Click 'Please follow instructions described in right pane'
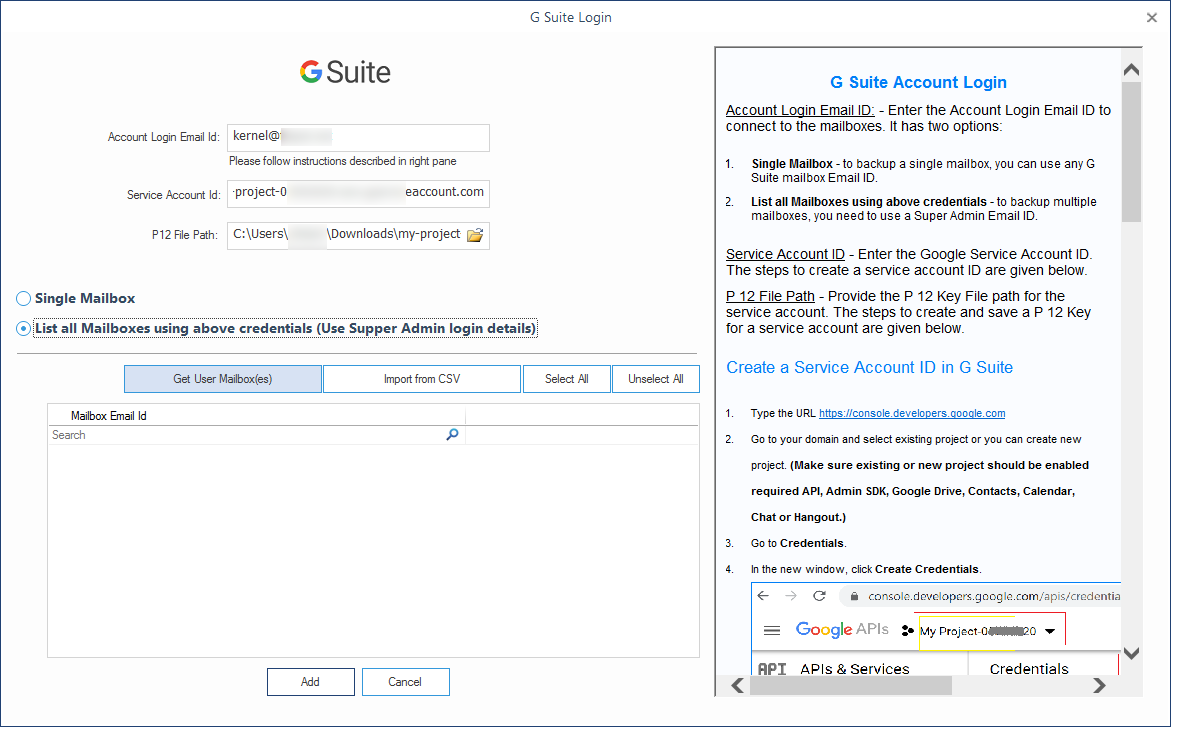 (x=343, y=161)
